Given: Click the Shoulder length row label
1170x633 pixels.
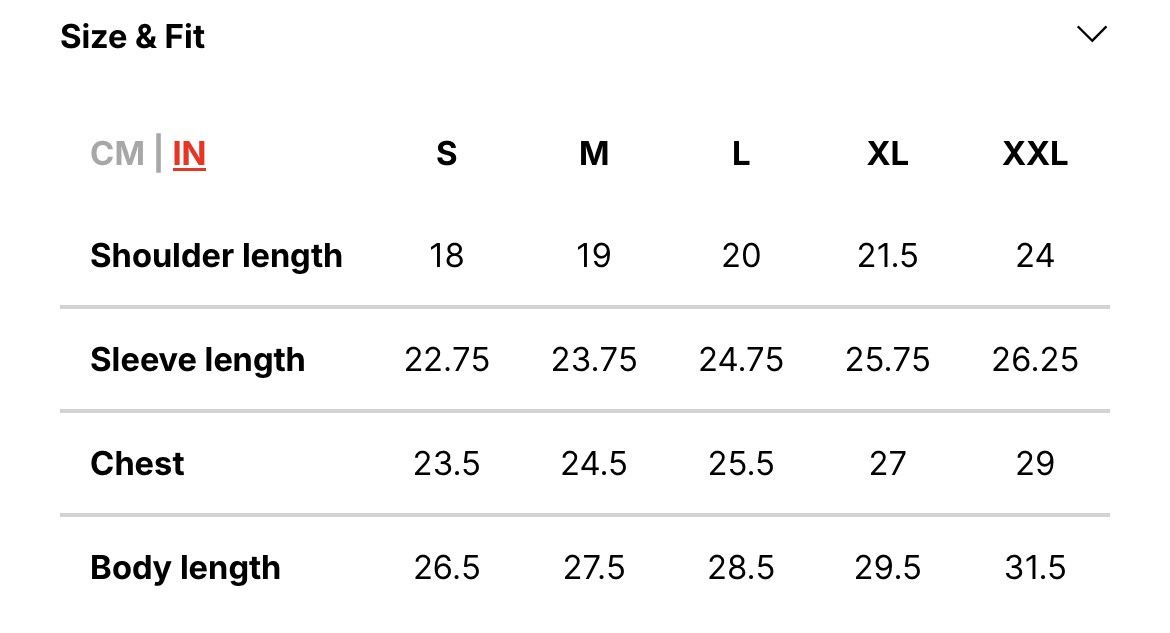Looking at the screenshot, I should tap(216, 256).
